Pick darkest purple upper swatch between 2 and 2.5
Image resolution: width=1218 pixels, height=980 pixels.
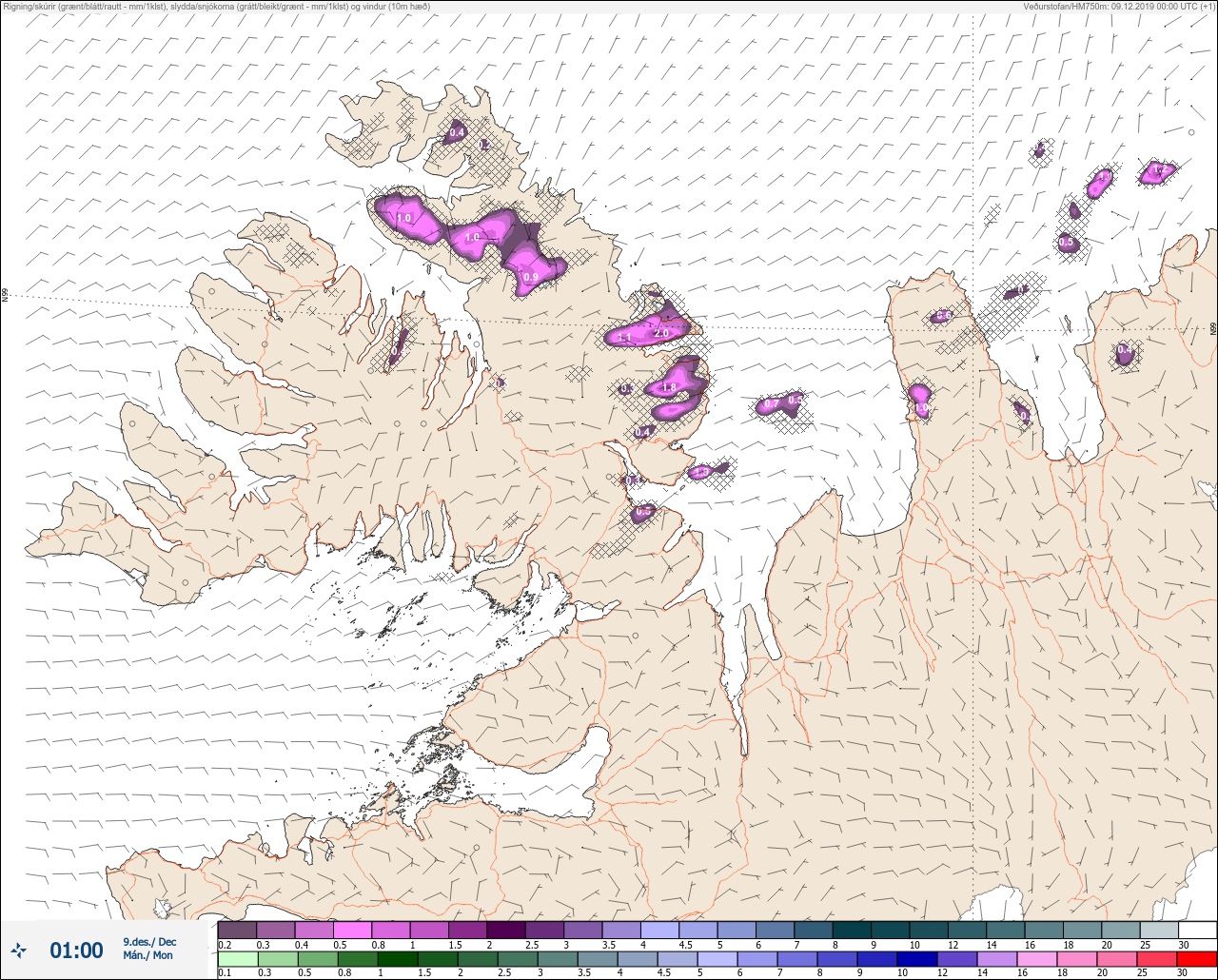pos(506,930)
